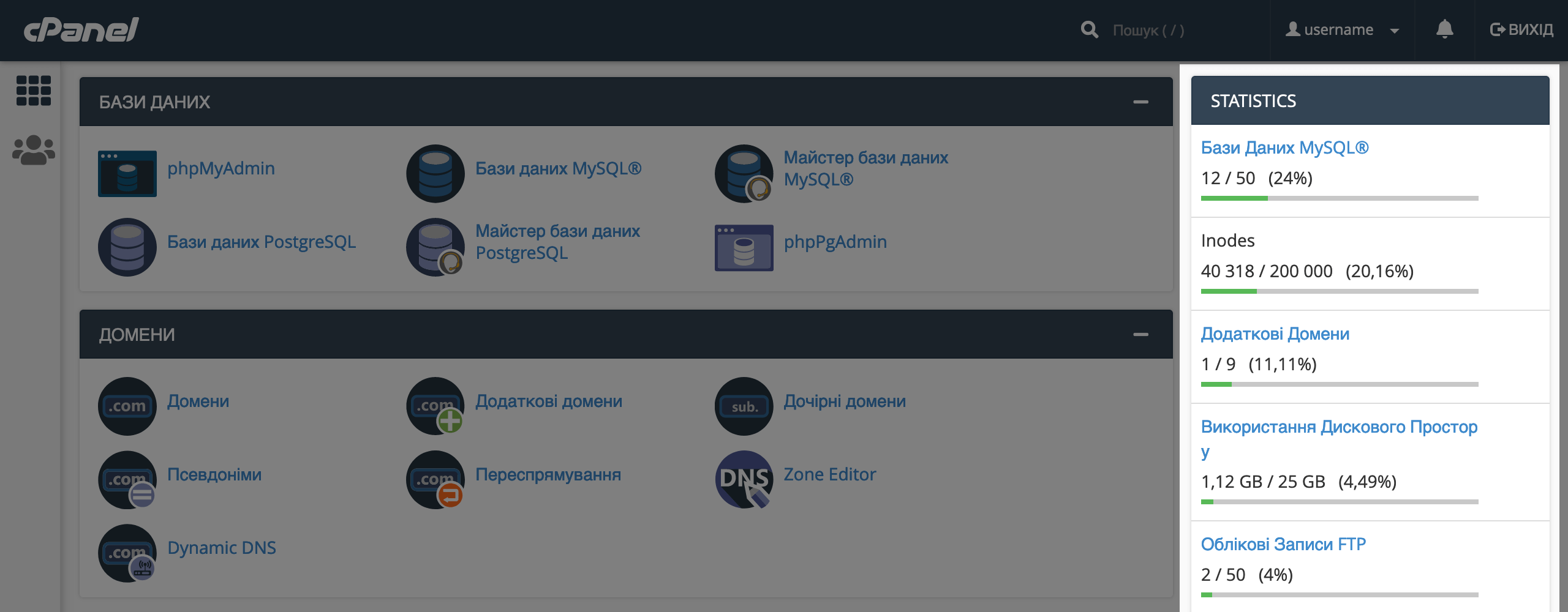
Task: Click the STATISTICS panel header
Action: pyautogui.click(x=1370, y=100)
